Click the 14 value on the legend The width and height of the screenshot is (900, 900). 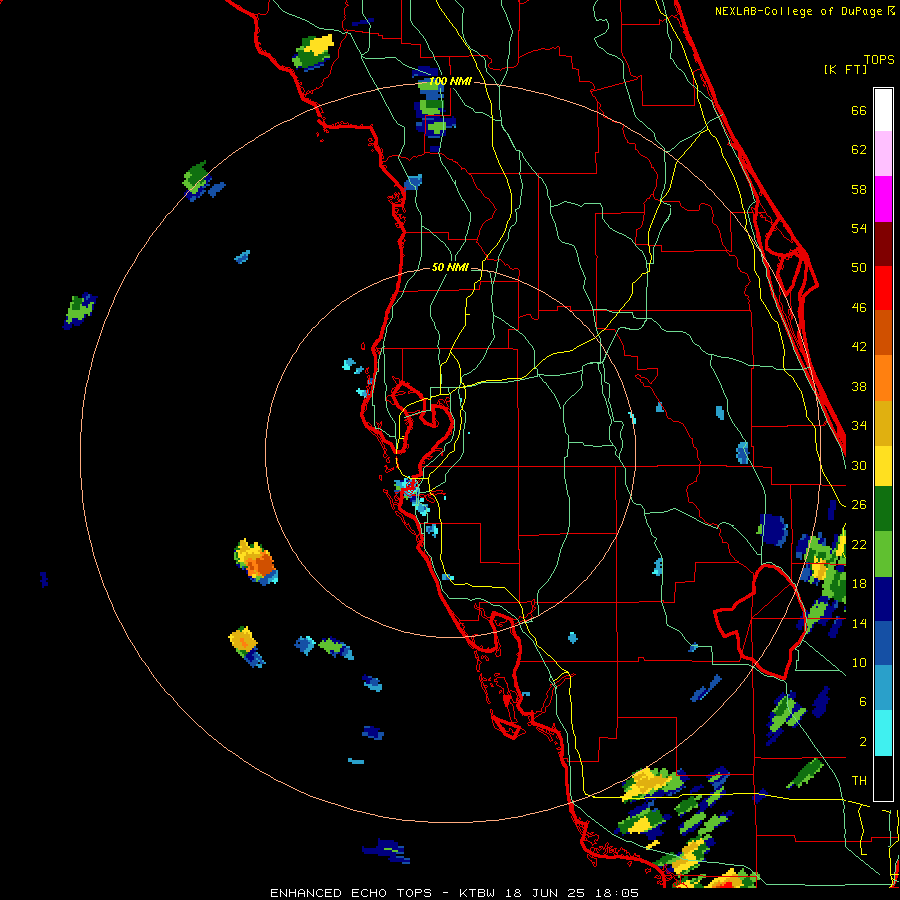click(859, 623)
